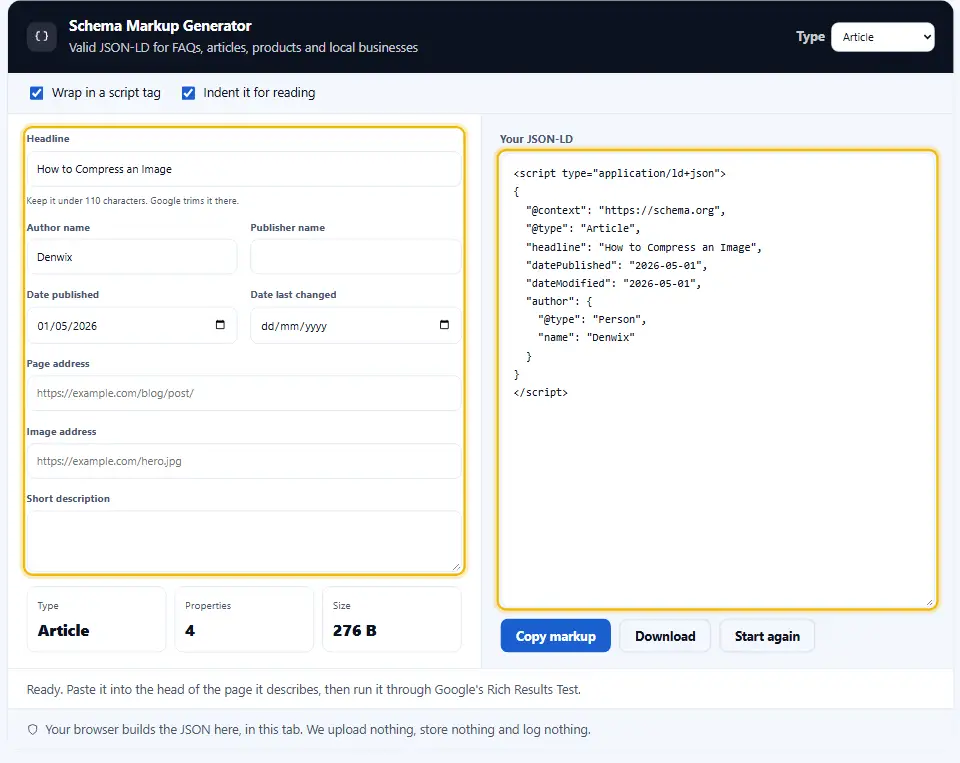The width and height of the screenshot is (960, 763).
Task: Click the Properties count "4"
Action: 190,630
